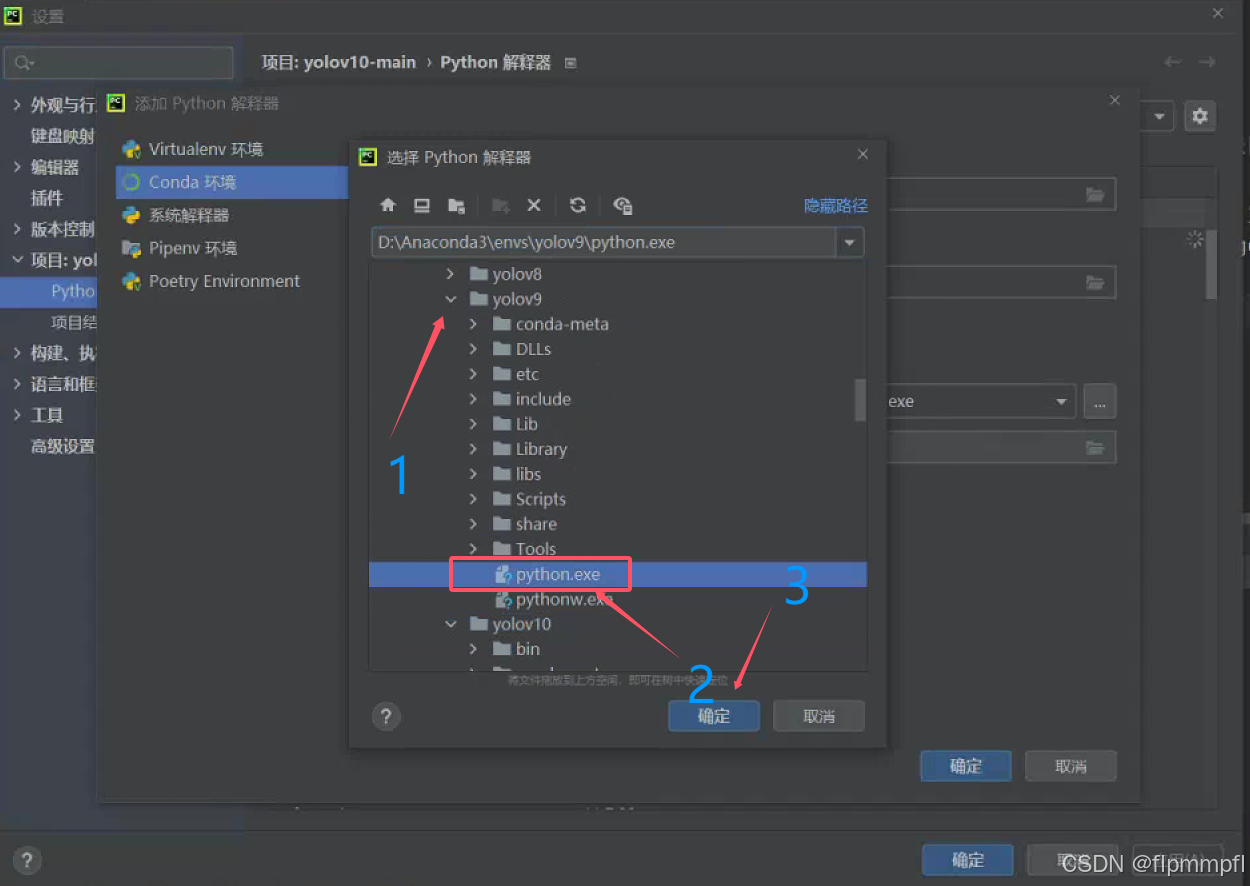Select the share folder row
Viewport: 1250px width, 886px height.
point(617,524)
